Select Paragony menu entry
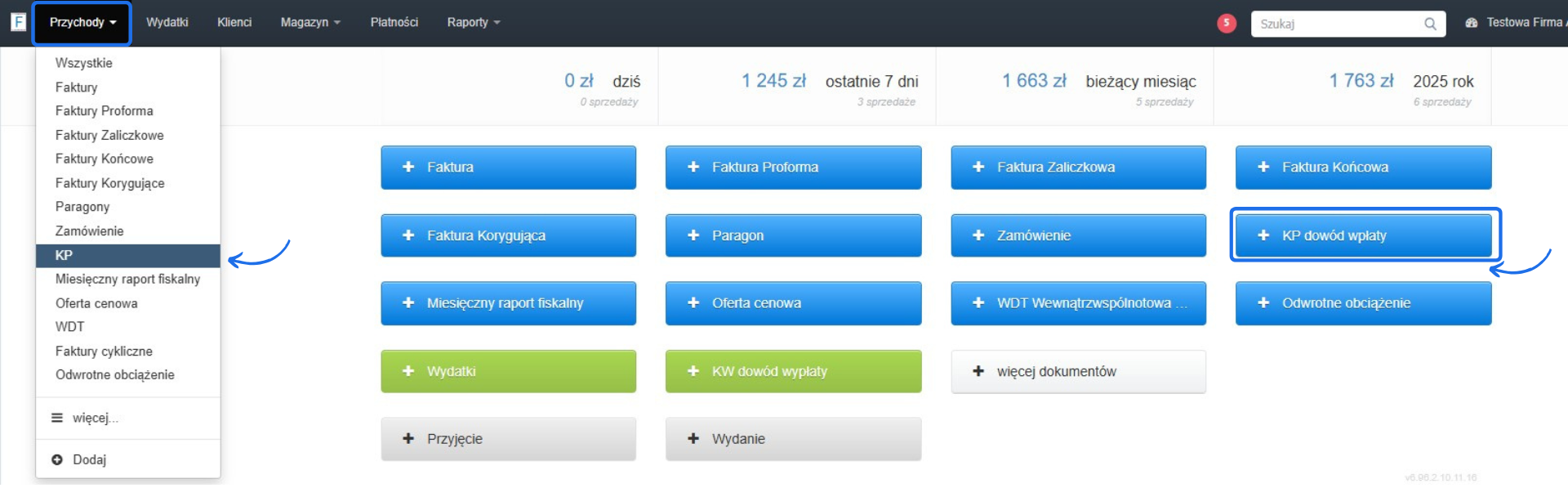 [x=128, y=207]
